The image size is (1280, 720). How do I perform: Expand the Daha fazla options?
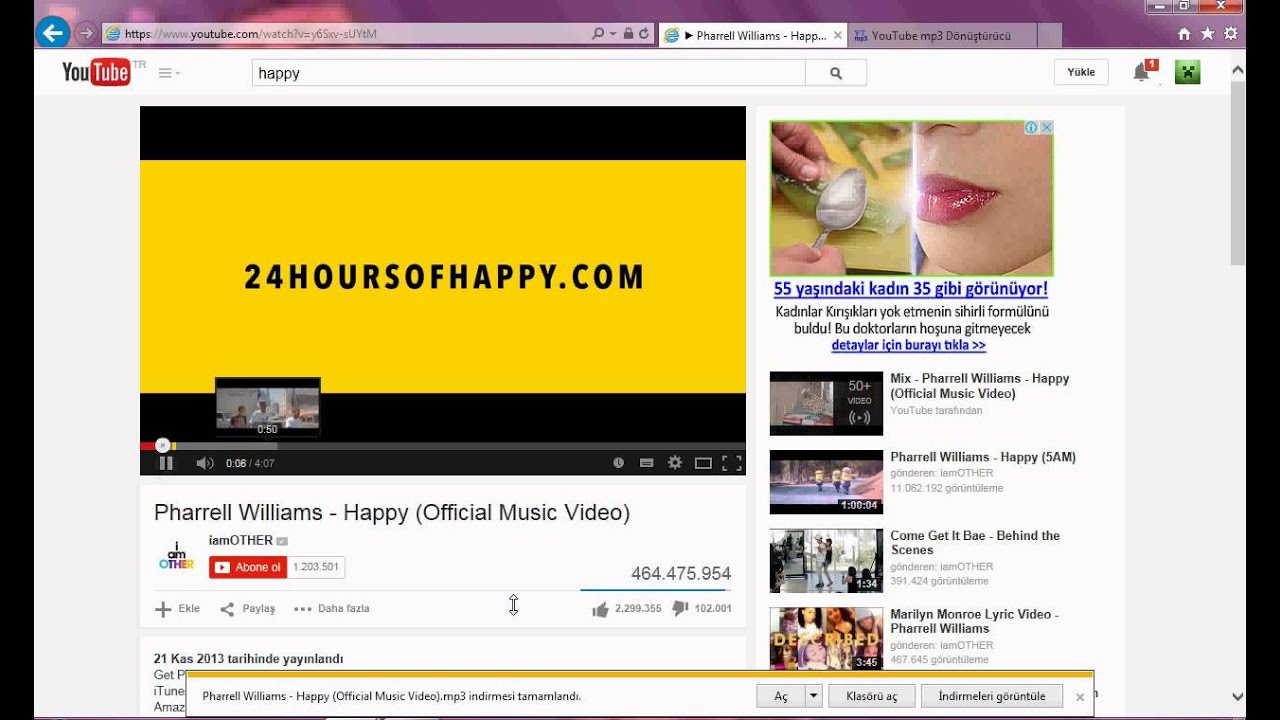pyautogui.click(x=332, y=608)
